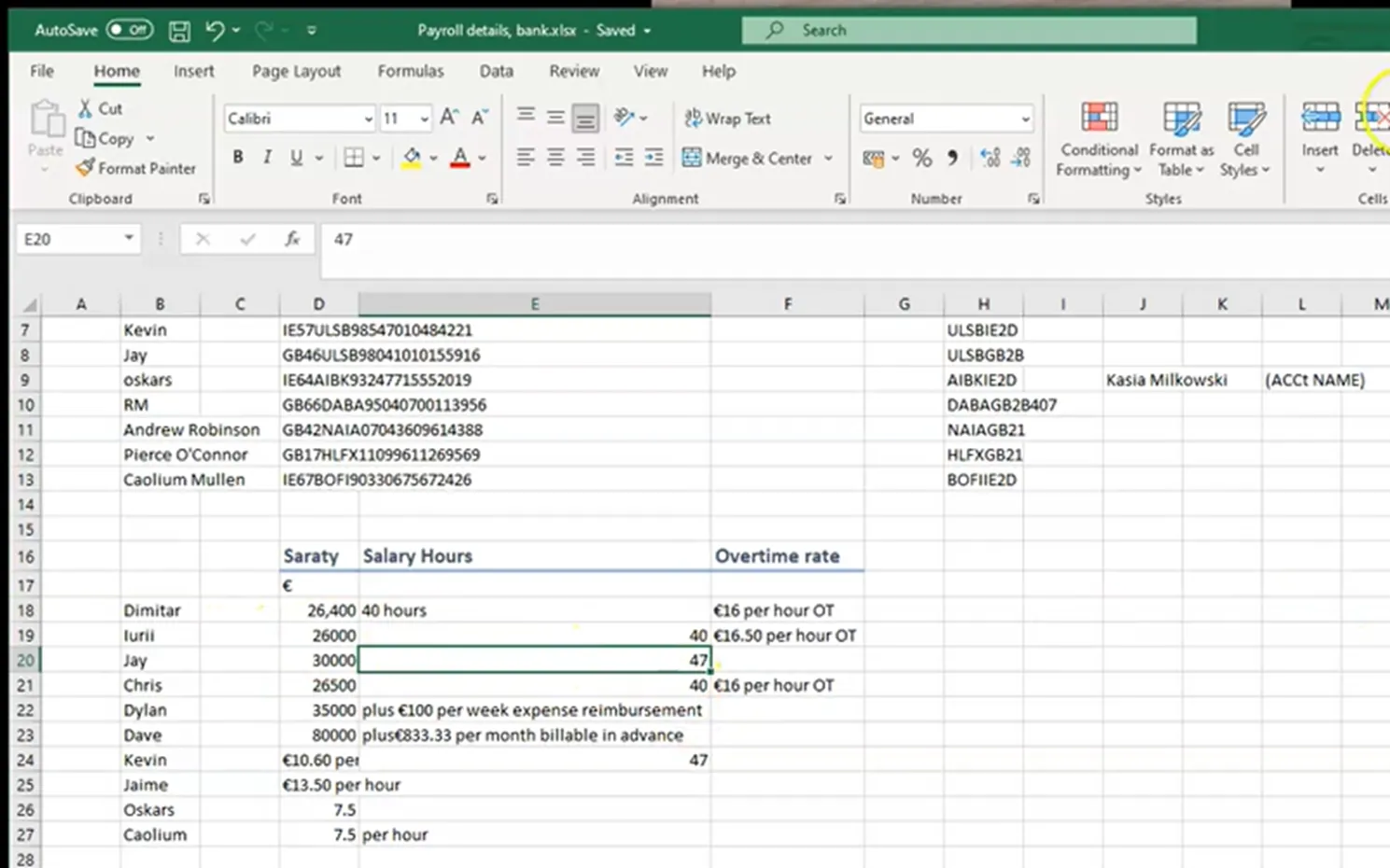
Task: Open the General number format dropdown
Action: pos(1026,119)
